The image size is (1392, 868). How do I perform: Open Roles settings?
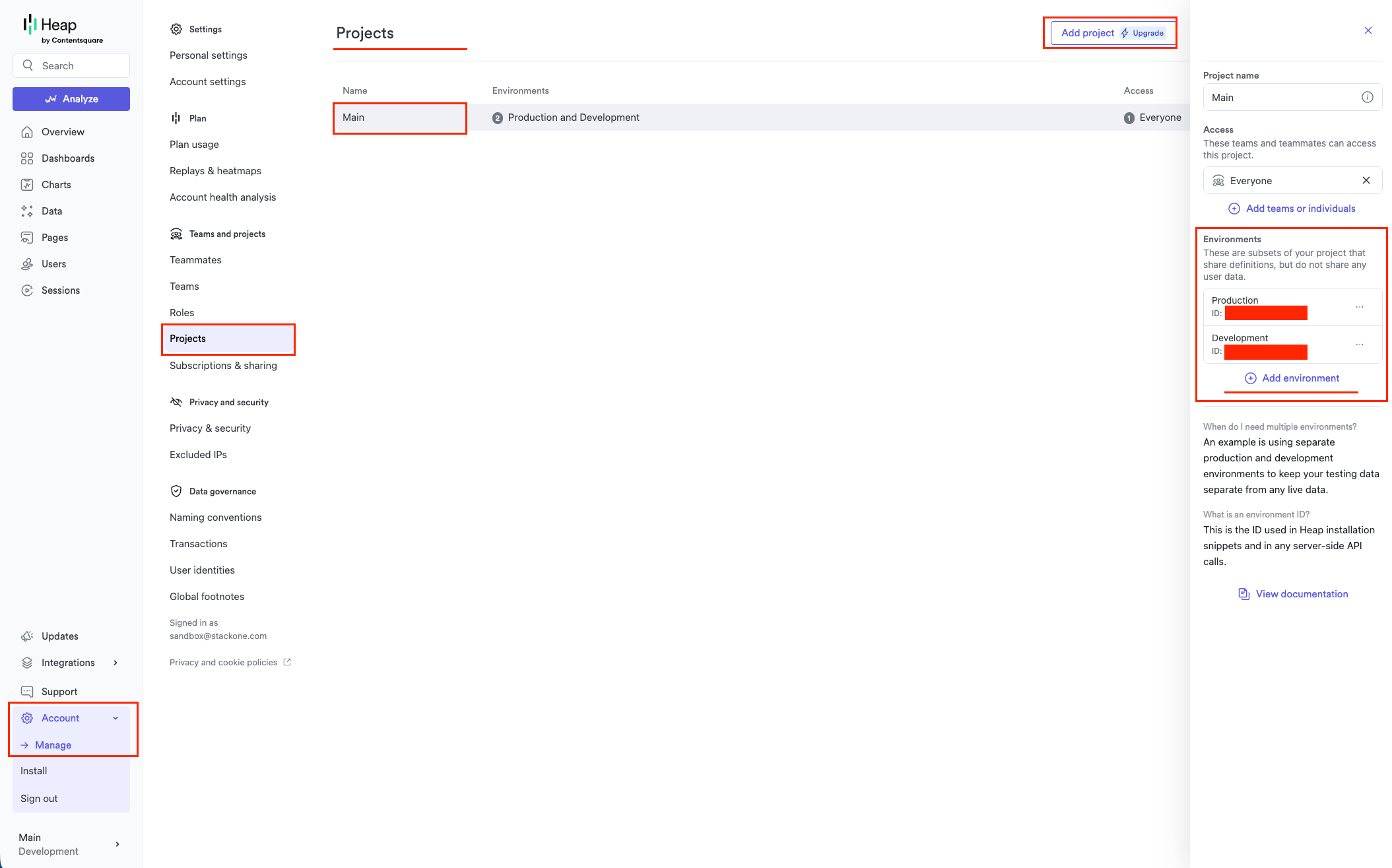[182, 313]
